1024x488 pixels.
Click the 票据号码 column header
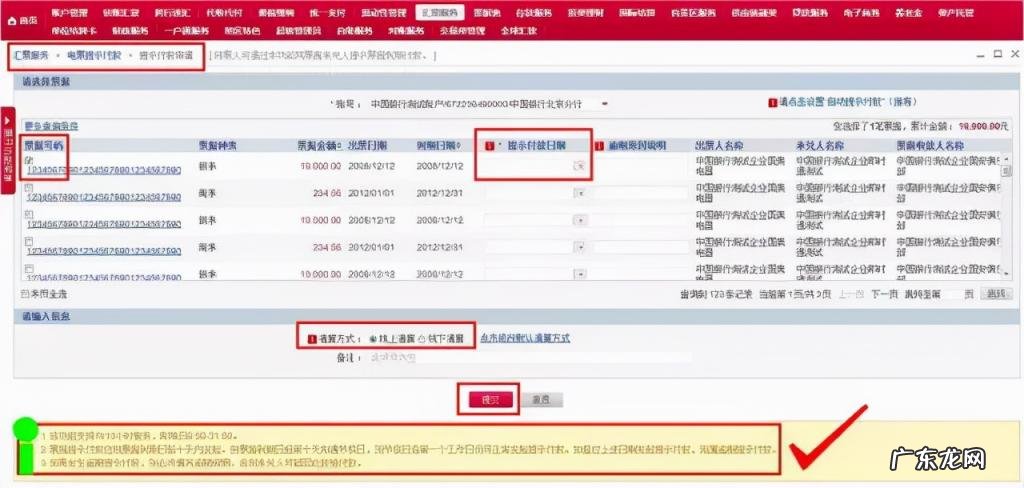[x=44, y=146]
